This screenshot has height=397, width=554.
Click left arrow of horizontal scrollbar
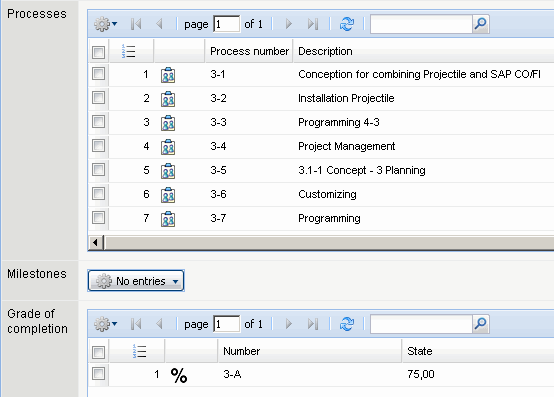click(95, 243)
